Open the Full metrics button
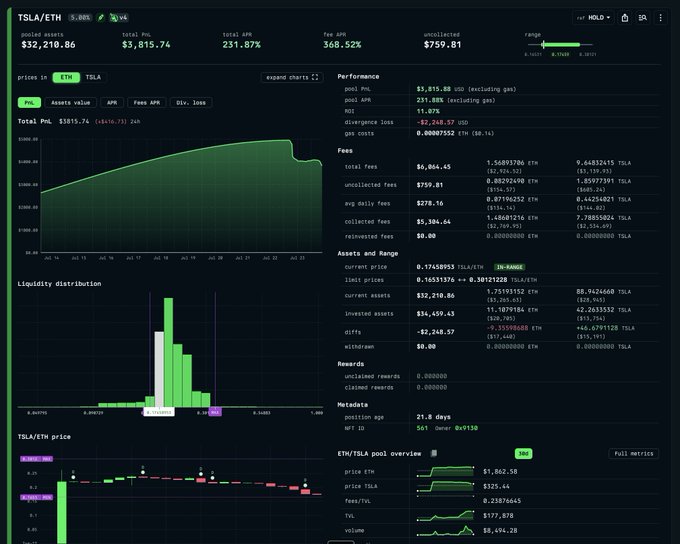The image size is (680, 544). 634,453
